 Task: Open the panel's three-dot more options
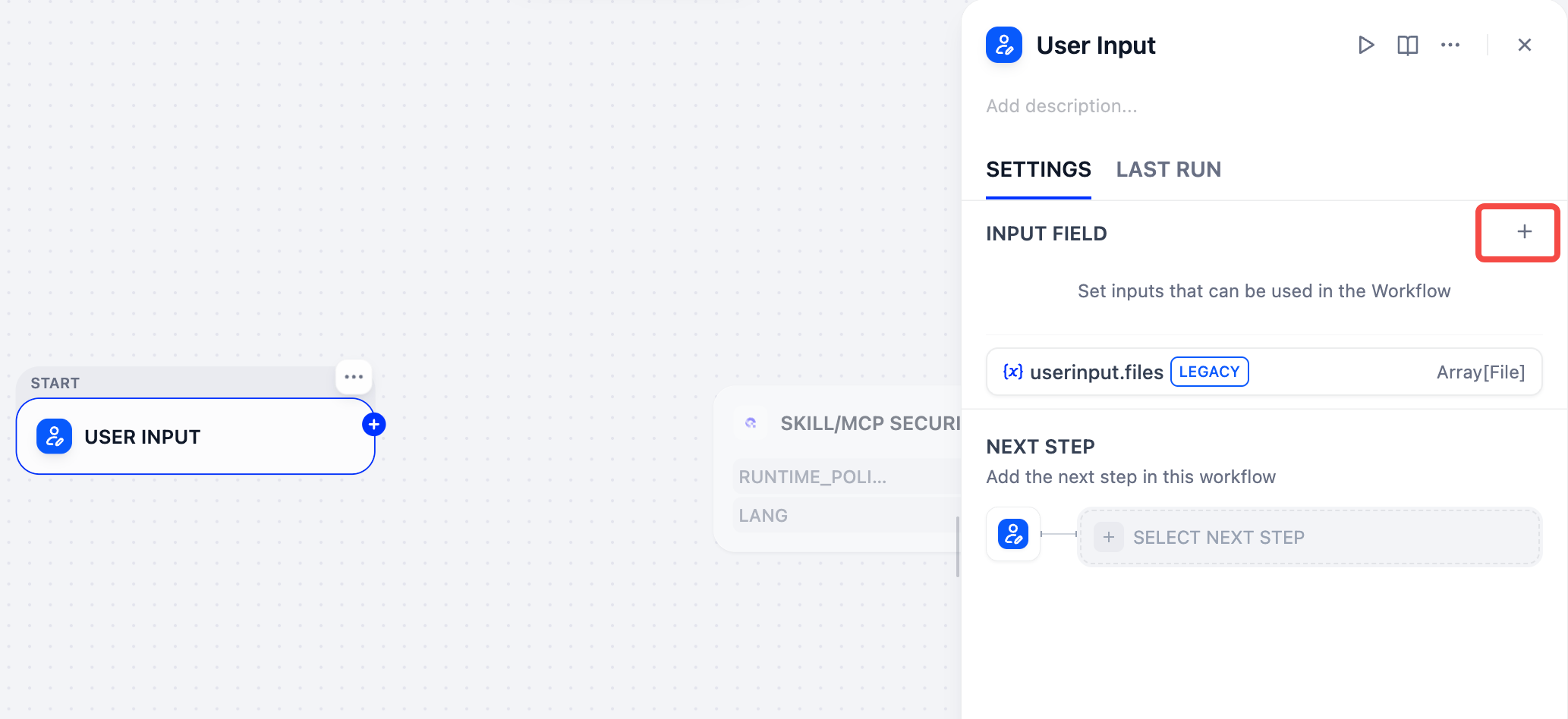pos(1450,46)
